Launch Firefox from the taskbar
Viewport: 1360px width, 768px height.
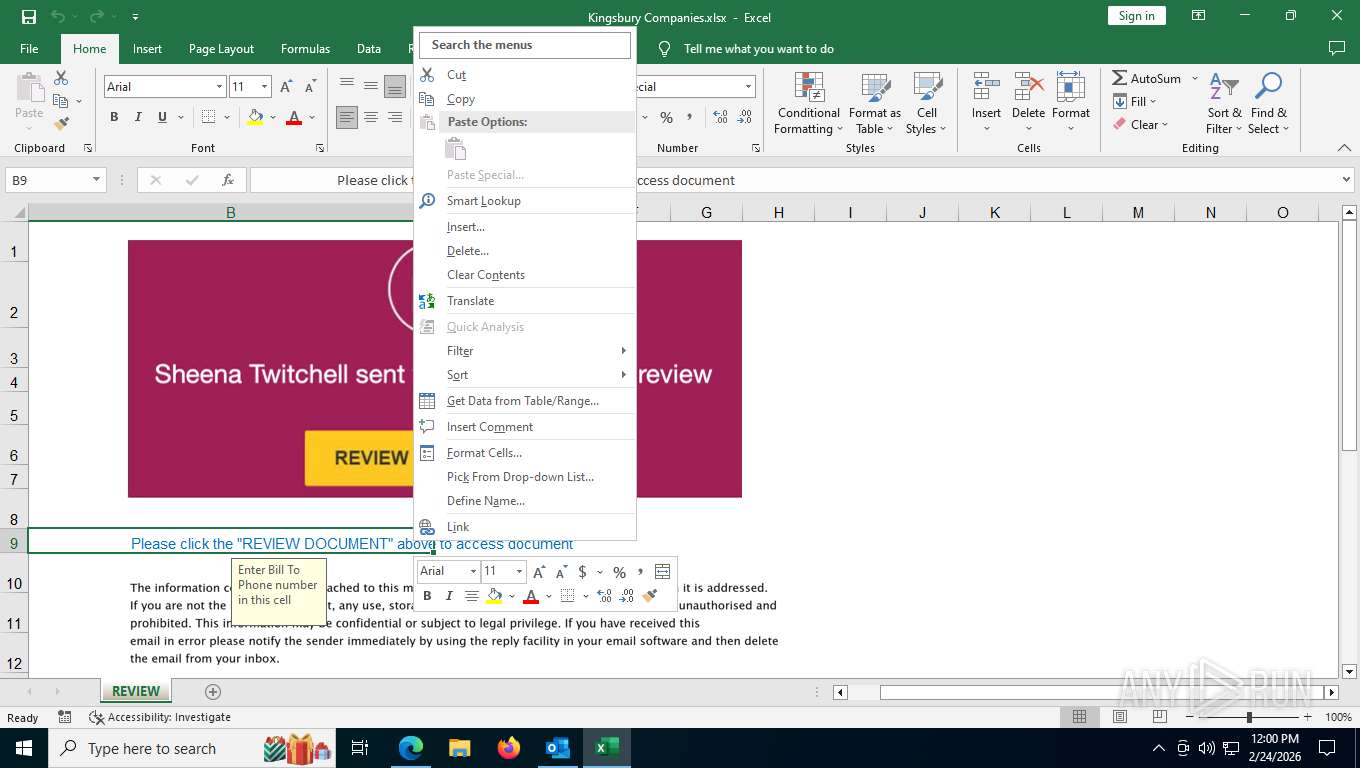tap(509, 748)
